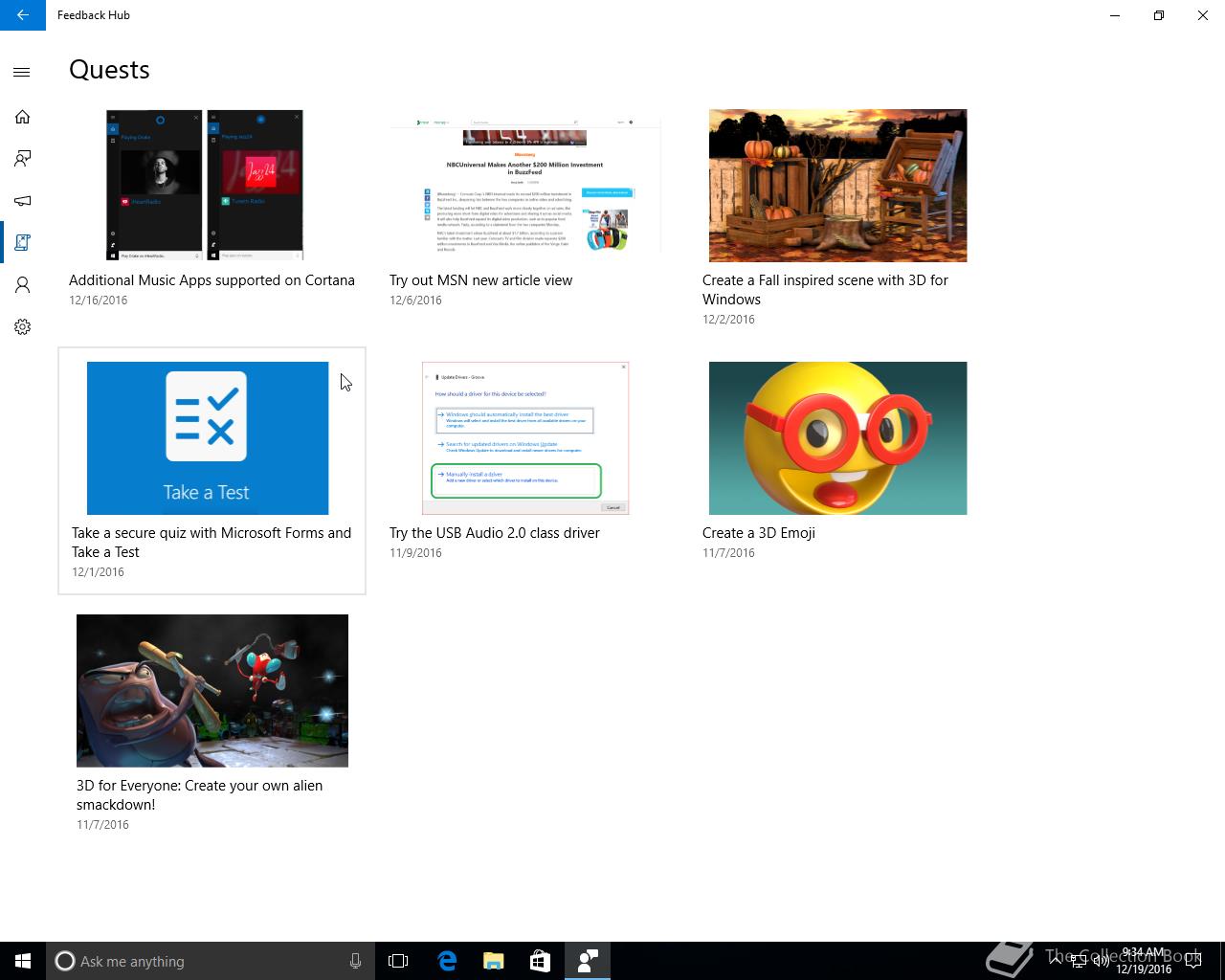Click the back arrow button
Screen dimensions: 1225x980
23,15
